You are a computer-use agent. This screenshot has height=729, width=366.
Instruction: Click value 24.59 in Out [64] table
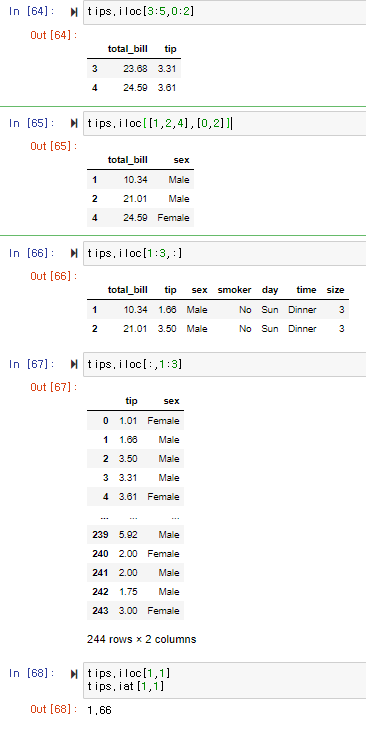click(x=135, y=87)
